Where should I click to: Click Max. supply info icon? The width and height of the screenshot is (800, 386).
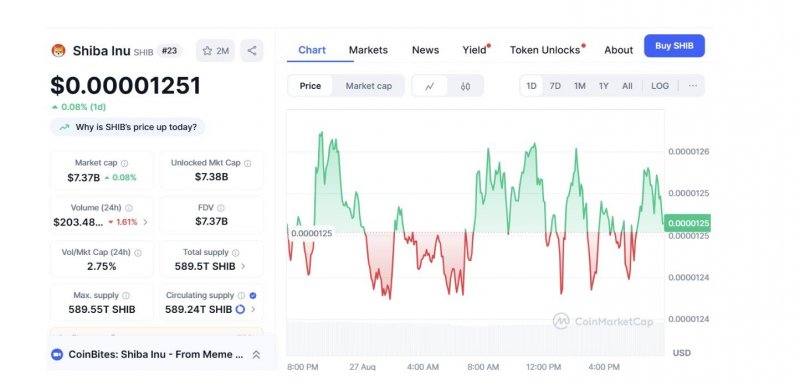coord(126,296)
